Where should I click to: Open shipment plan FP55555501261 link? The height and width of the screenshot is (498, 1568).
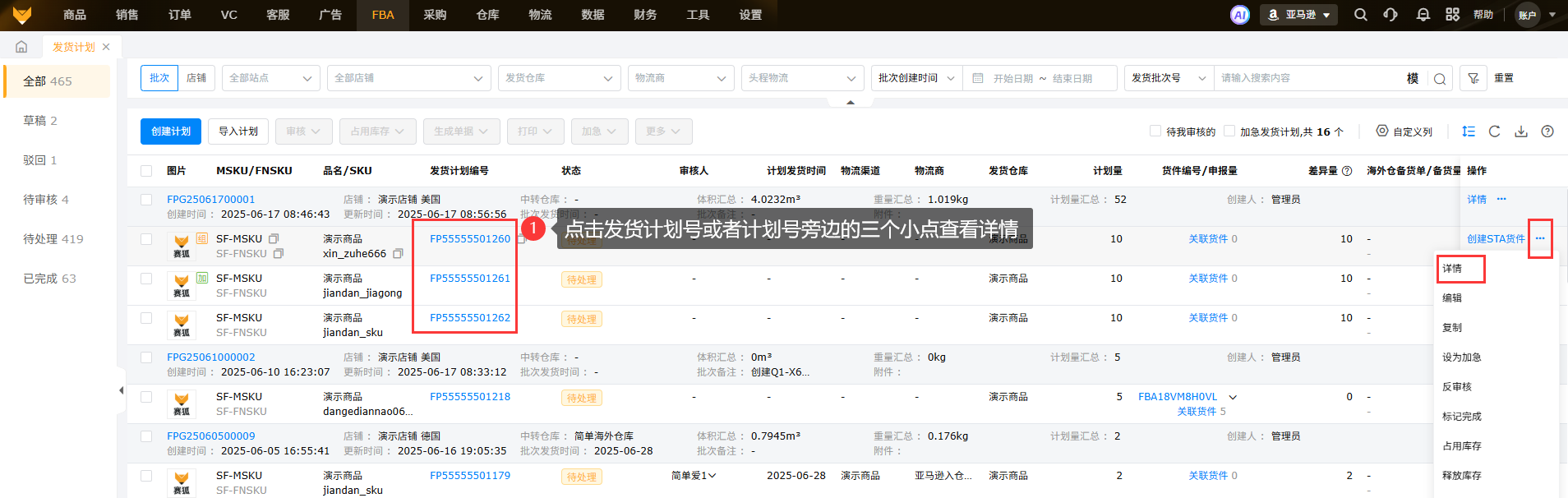tap(469, 279)
